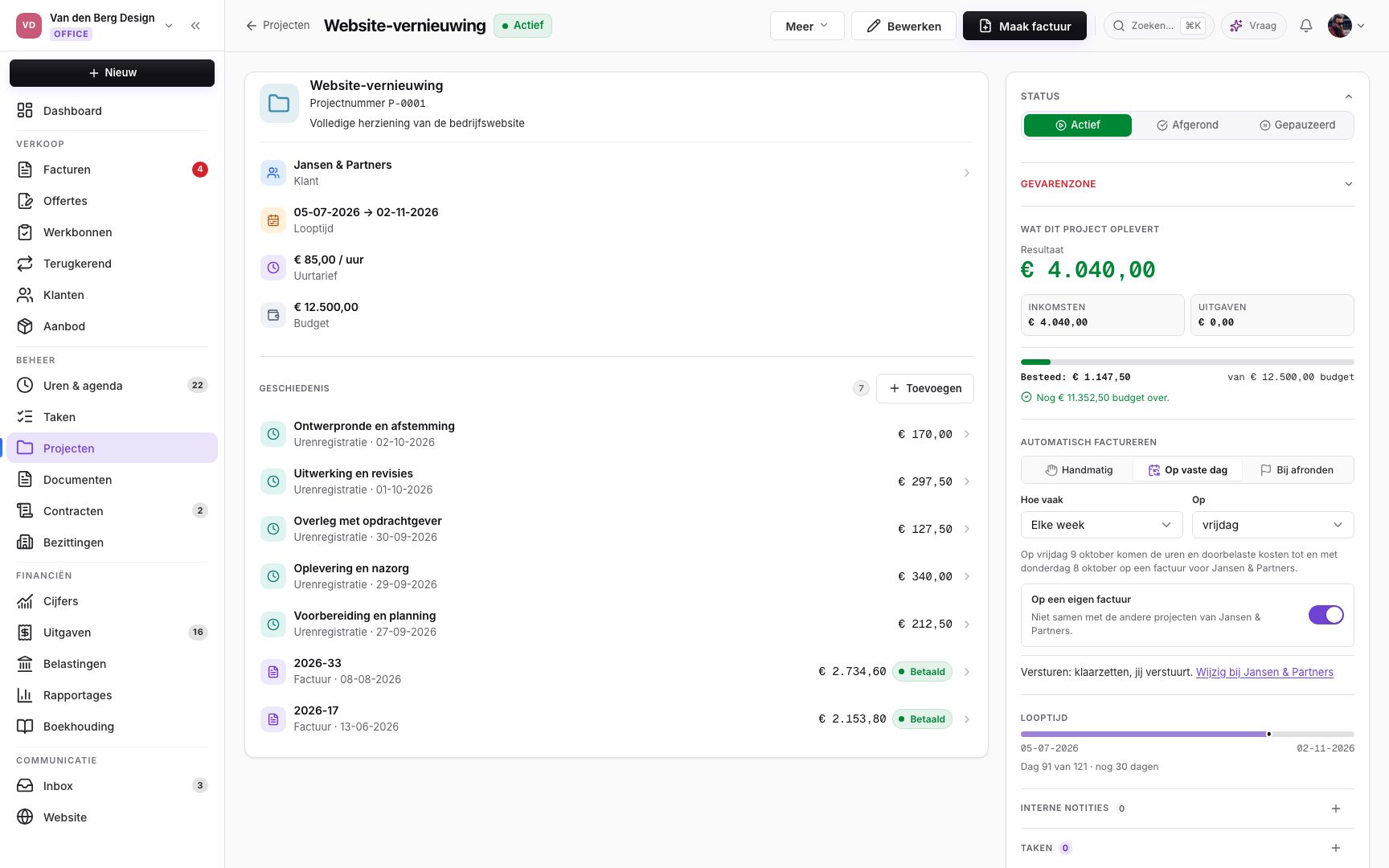The width and height of the screenshot is (1389, 868).
Task: Click the Looptijd progress bar
Action: pyautogui.click(x=1187, y=734)
